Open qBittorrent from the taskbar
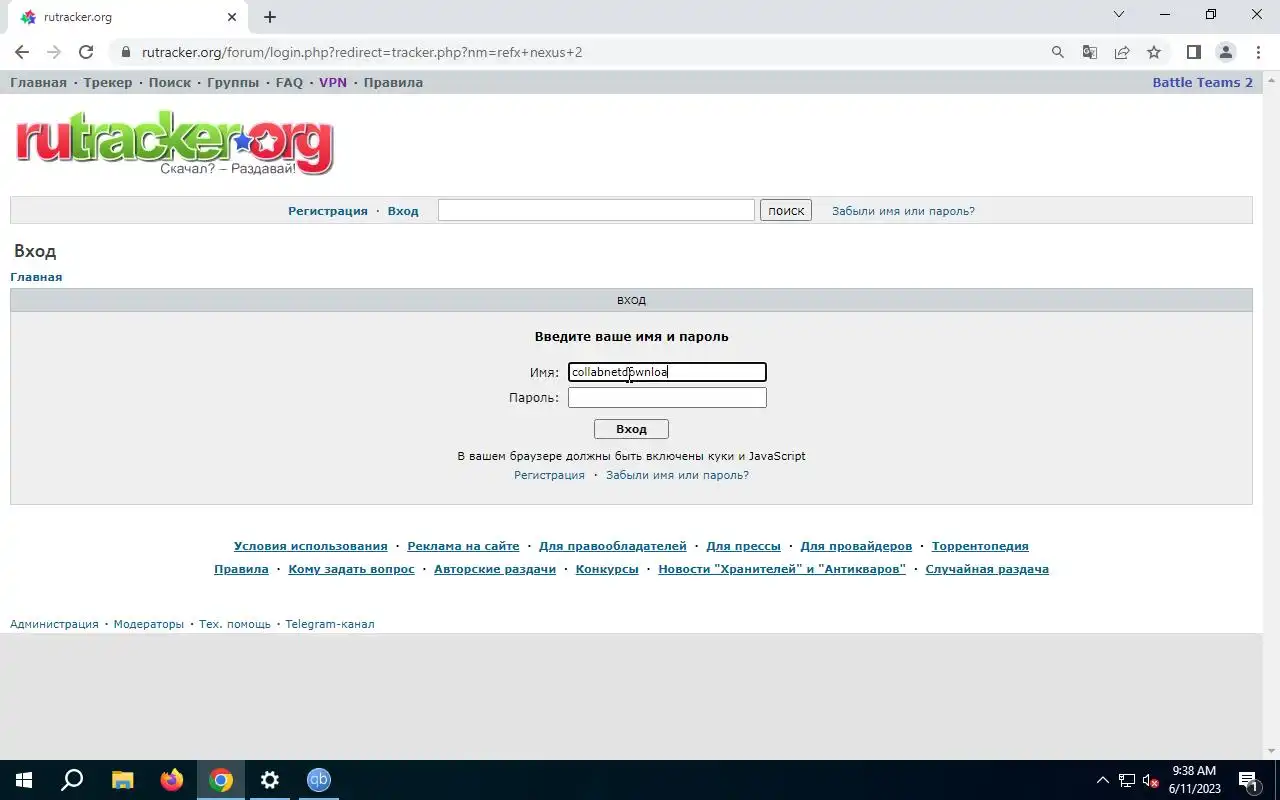The width and height of the screenshot is (1280, 800). (x=319, y=780)
